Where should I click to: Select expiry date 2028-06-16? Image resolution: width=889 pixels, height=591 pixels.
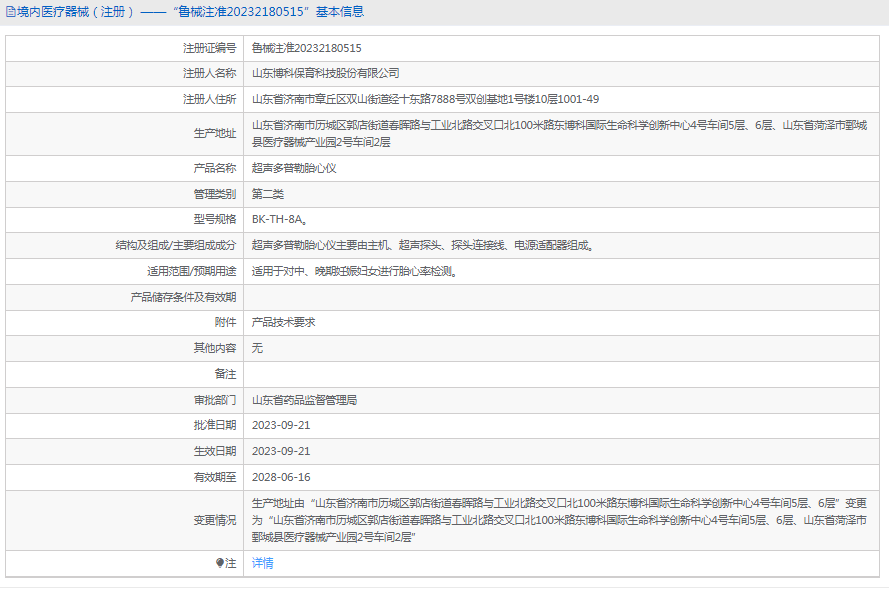tap(281, 478)
